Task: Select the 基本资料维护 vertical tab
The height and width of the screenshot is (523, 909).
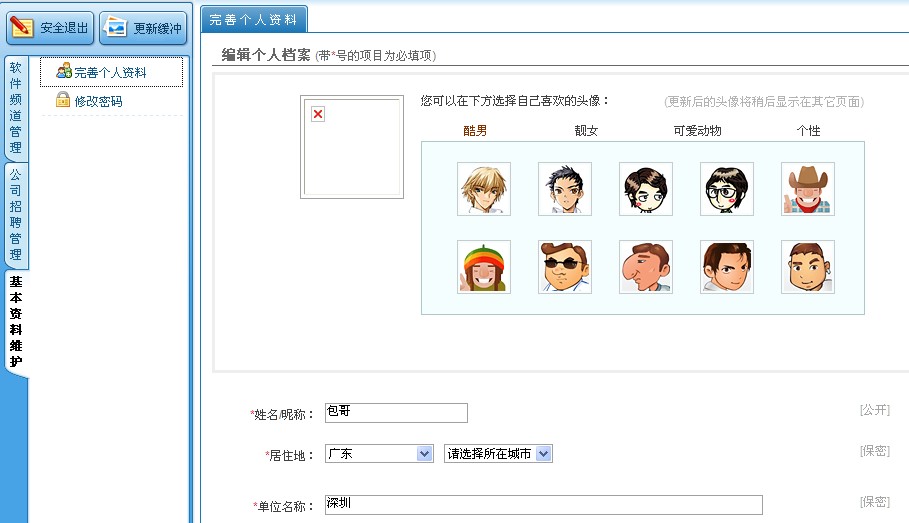Action: click(x=16, y=322)
